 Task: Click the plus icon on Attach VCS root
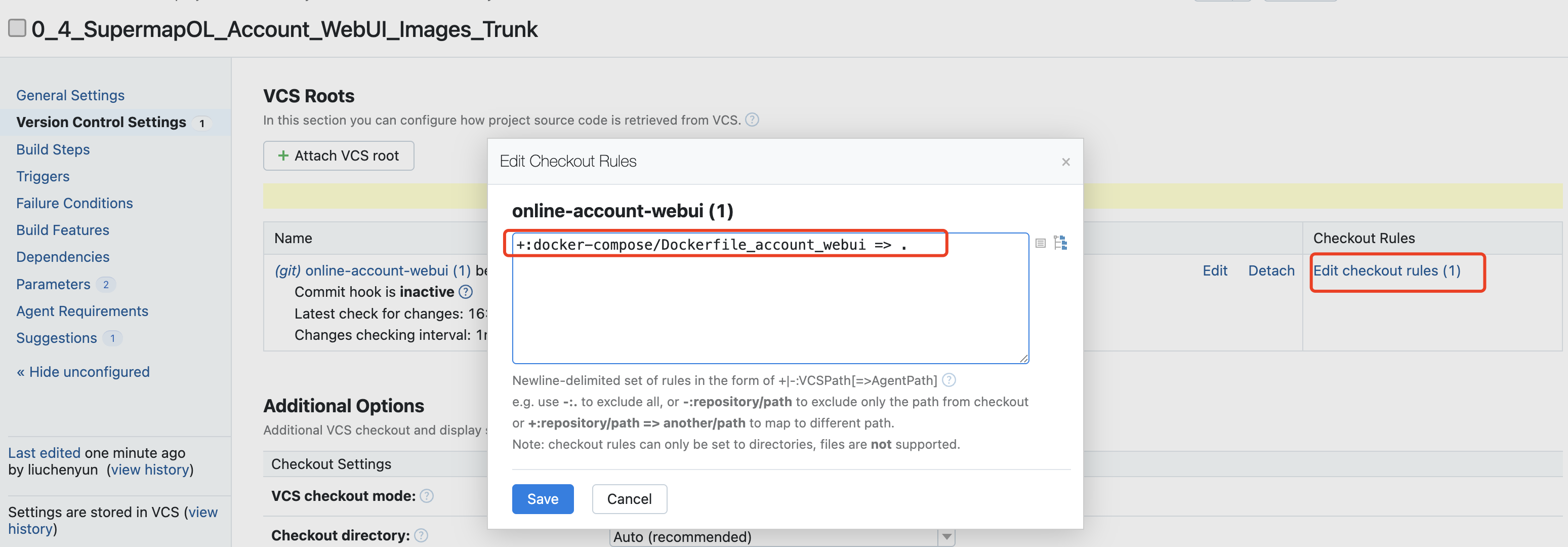pos(283,156)
